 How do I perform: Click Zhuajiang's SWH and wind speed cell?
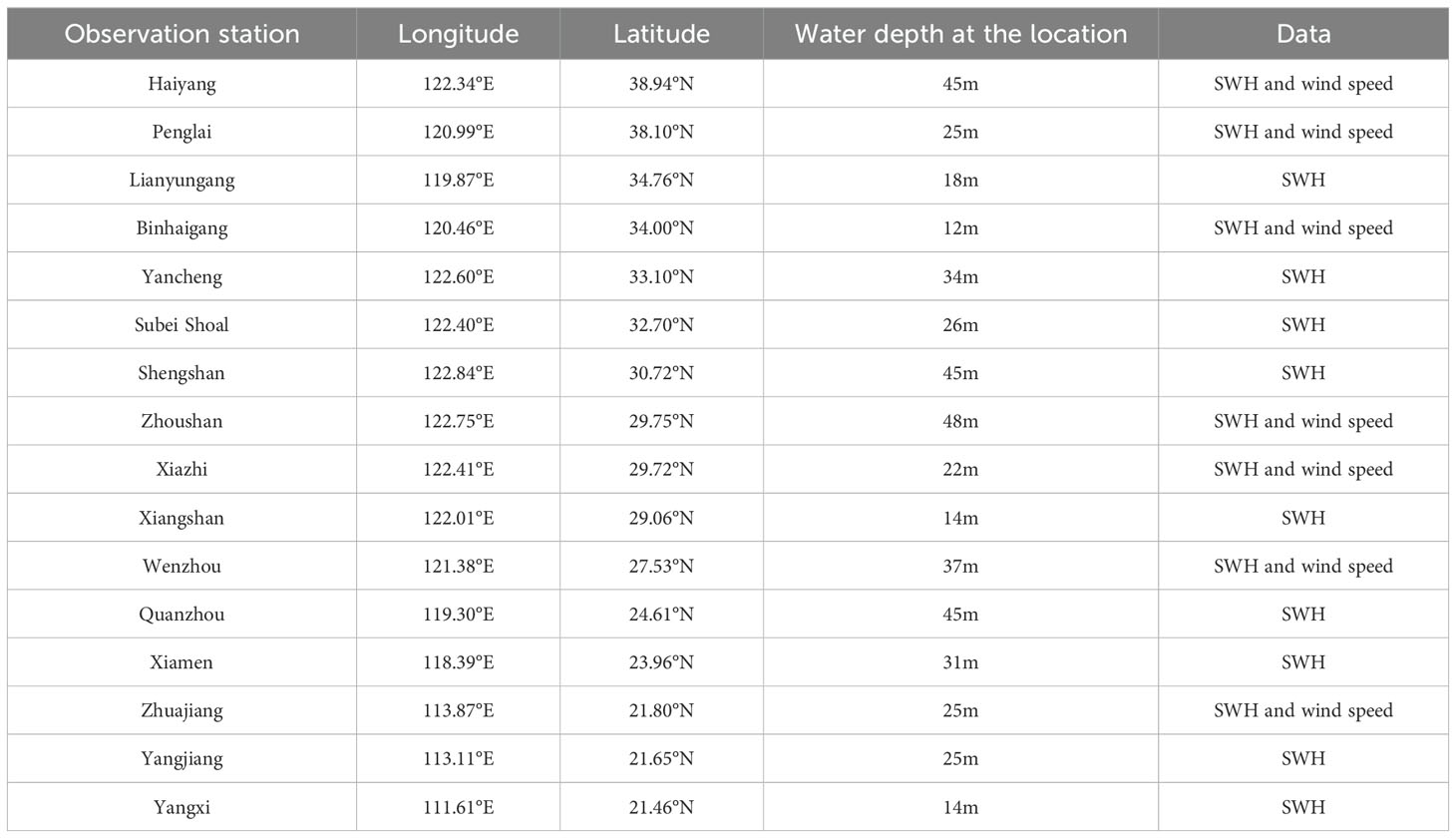pos(1303,710)
